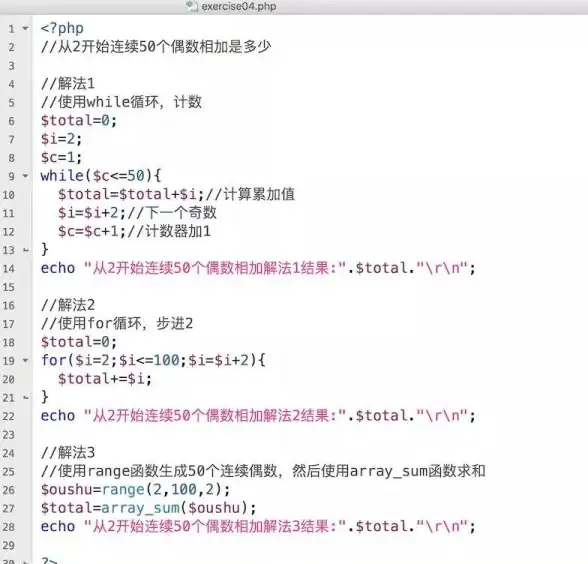The image size is (588, 564).
Task: Click the fold end marker at line 21
Action: tap(26, 398)
